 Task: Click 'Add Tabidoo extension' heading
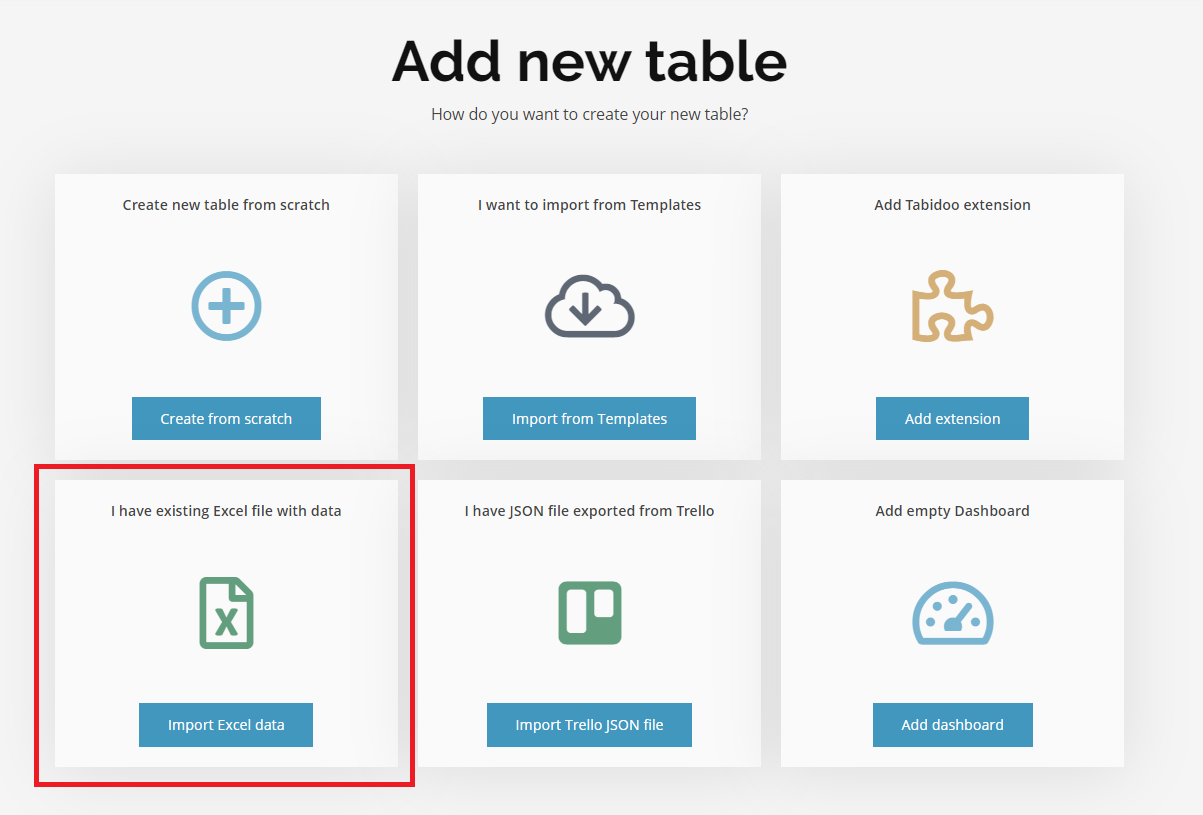point(952,205)
